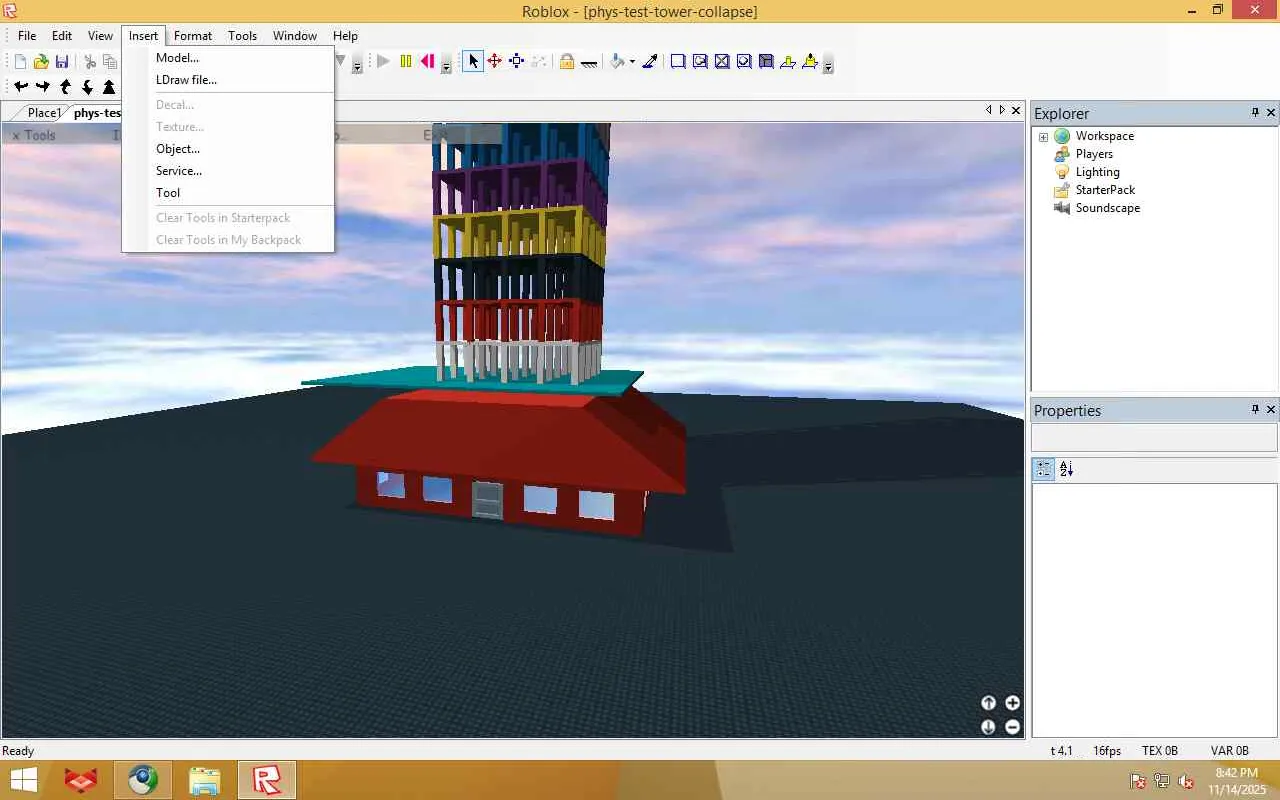The height and width of the screenshot is (800, 1280).
Task: Open the Properties object selector dropdown
Action: (1154, 438)
